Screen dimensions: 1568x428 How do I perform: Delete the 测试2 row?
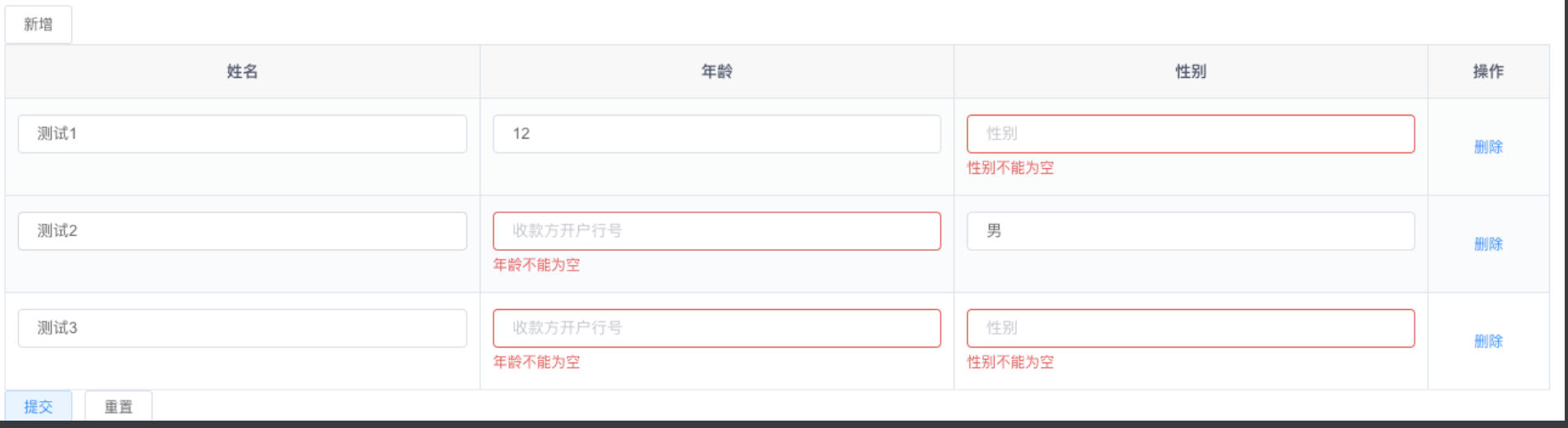pos(1488,244)
